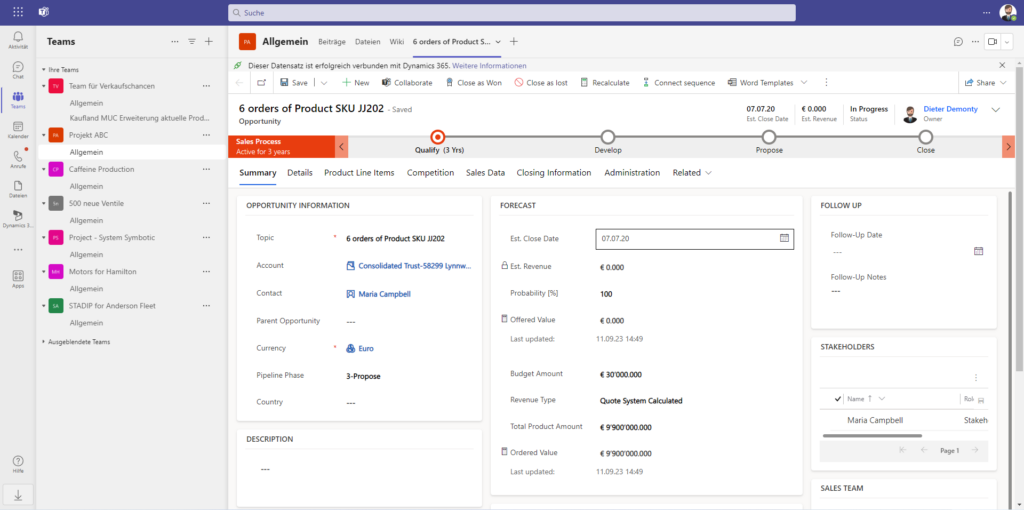Open the Related tab dropdown
Screen dimensions: 1024x510
tap(692, 173)
